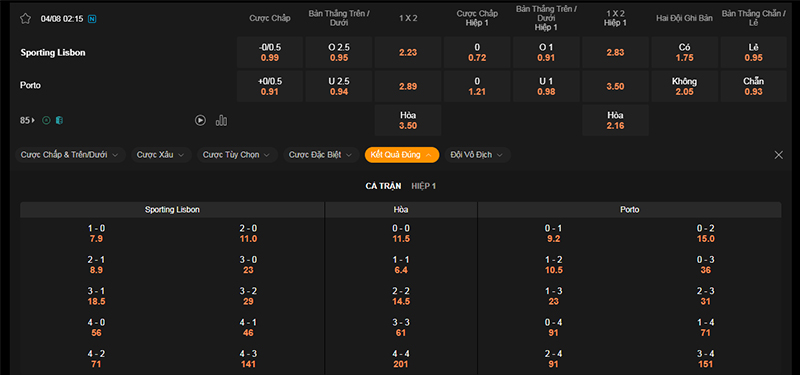Close the expanded markets panel with X
The width and height of the screenshot is (800, 375).
tap(779, 155)
